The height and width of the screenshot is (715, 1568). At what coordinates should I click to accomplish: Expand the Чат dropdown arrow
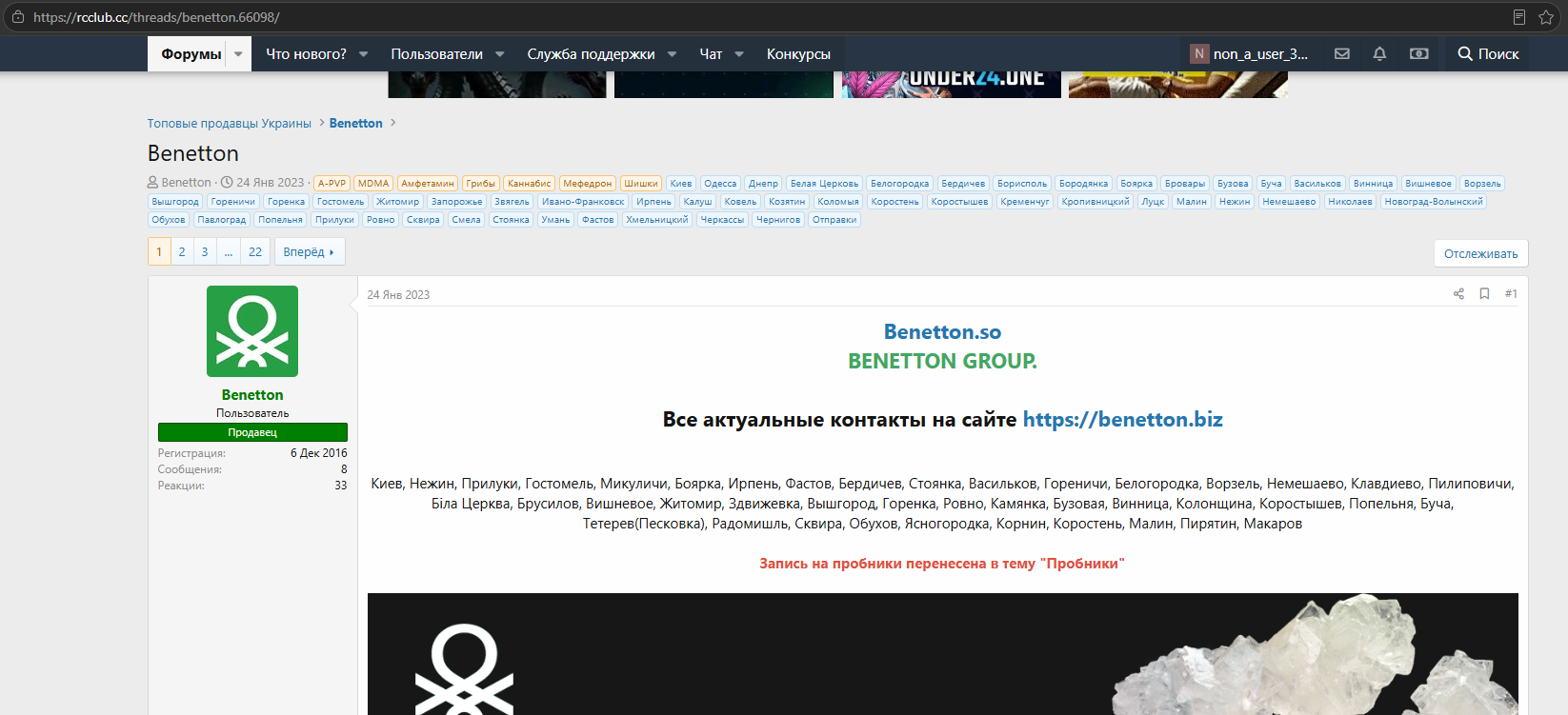pos(739,54)
